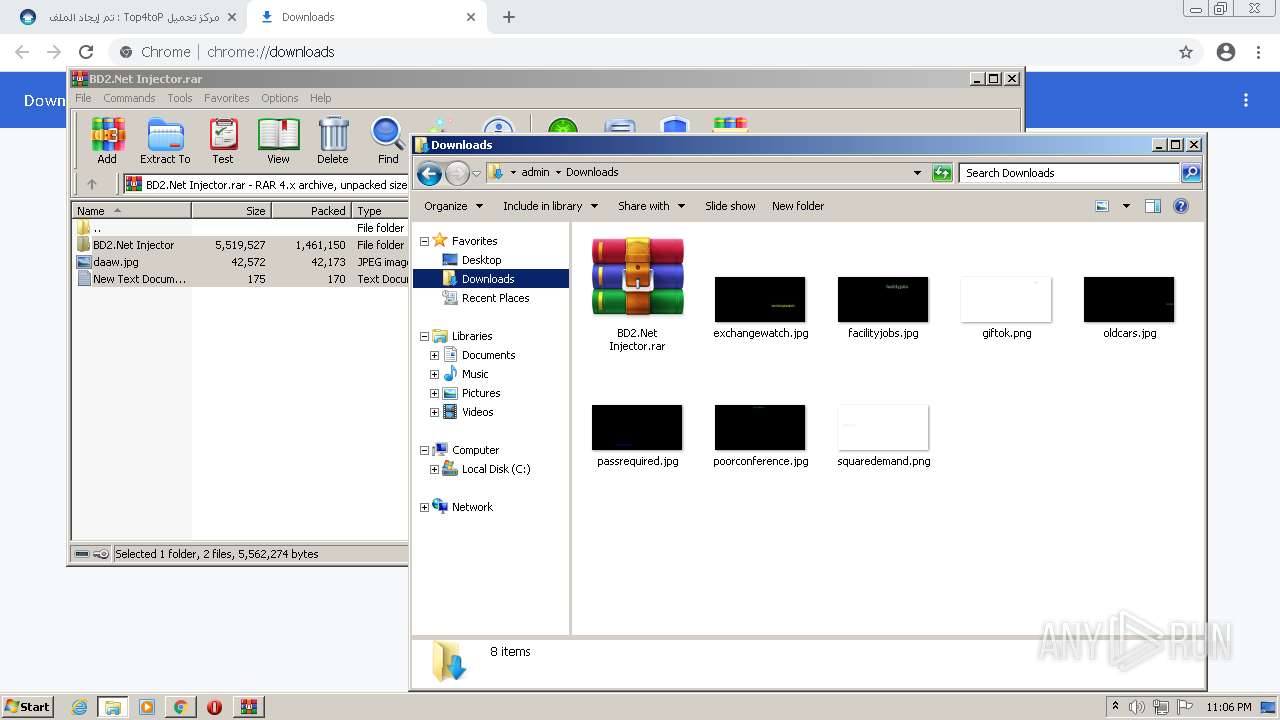
Task: Open the View tool in WinRAR
Action: pyautogui.click(x=278, y=141)
